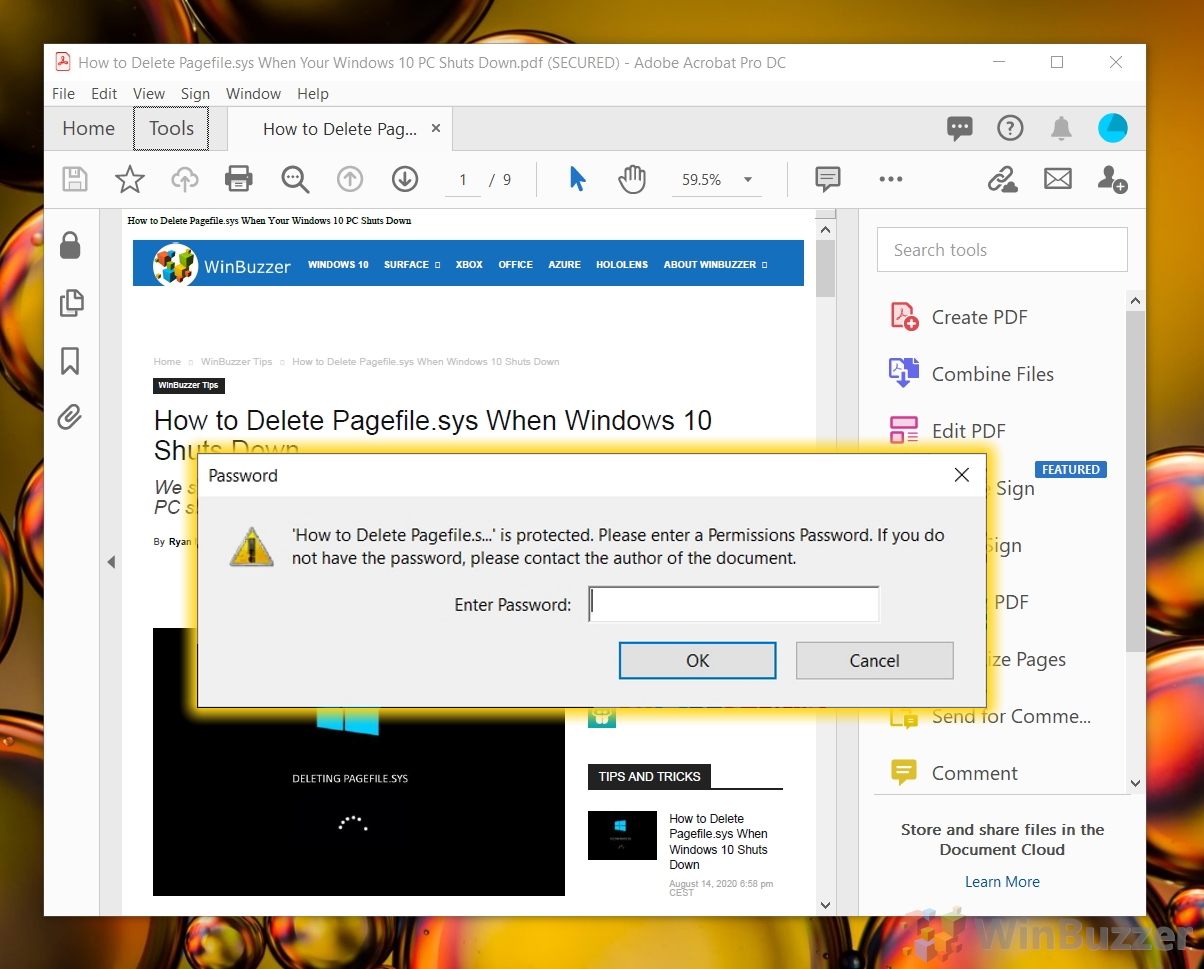
Task: Click the send by email envelope icon
Action: coord(1058,179)
